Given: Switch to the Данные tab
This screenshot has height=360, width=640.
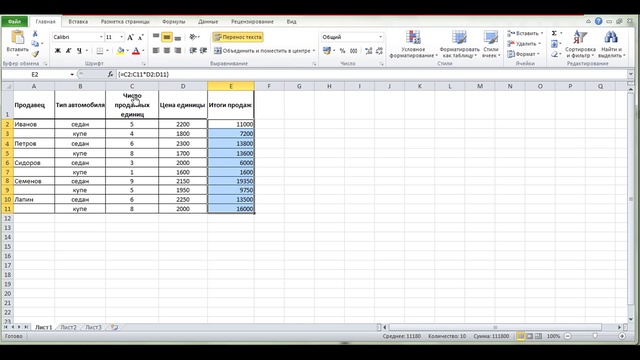Looking at the screenshot, I should (x=208, y=21).
